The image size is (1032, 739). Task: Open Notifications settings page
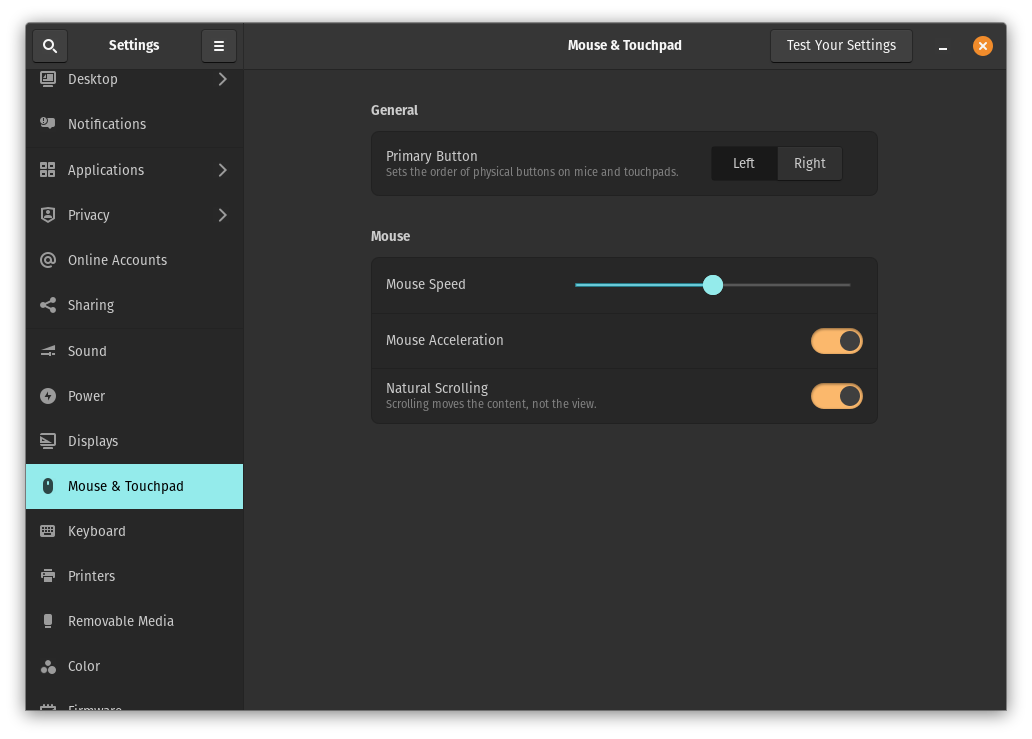pos(134,124)
